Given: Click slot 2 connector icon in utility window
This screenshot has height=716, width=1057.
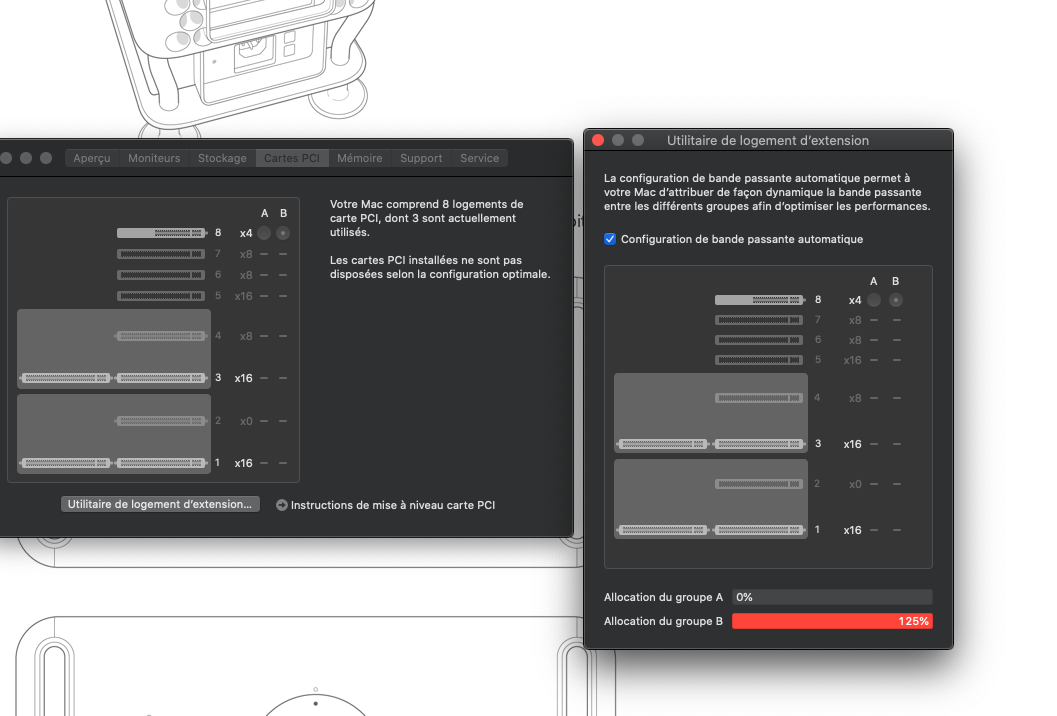Looking at the screenshot, I should [758, 484].
